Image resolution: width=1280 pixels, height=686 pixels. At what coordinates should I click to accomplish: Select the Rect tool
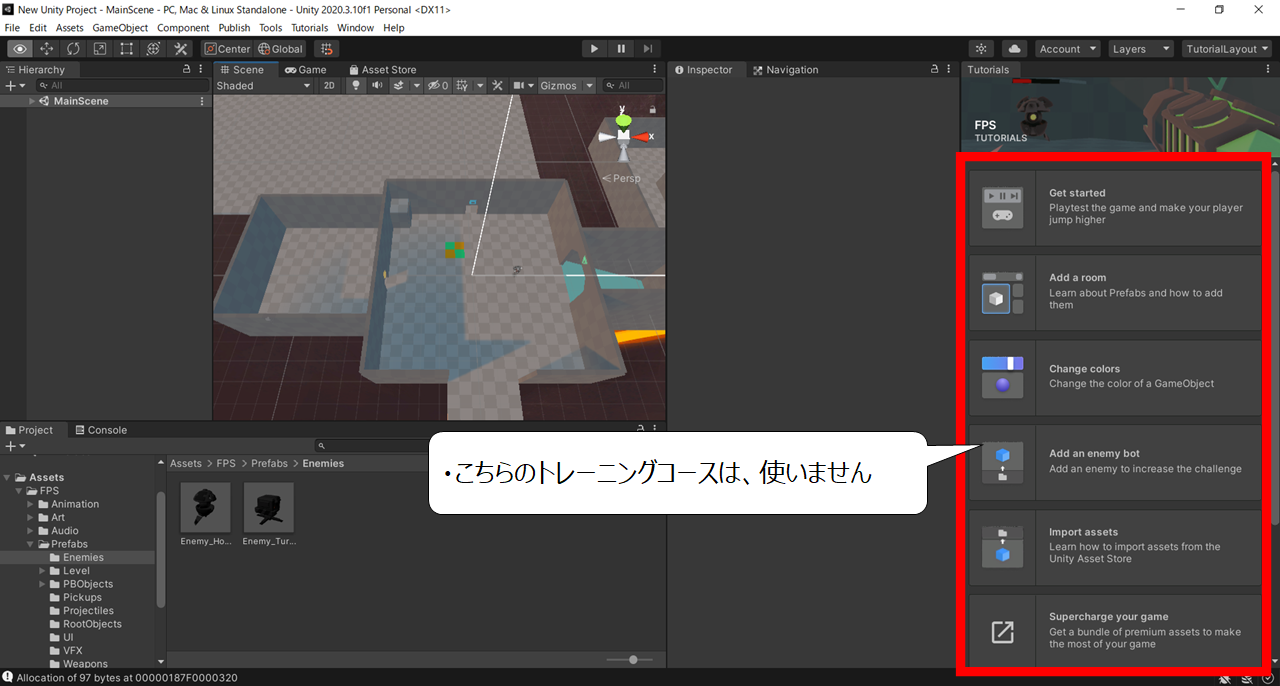tap(127, 49)
